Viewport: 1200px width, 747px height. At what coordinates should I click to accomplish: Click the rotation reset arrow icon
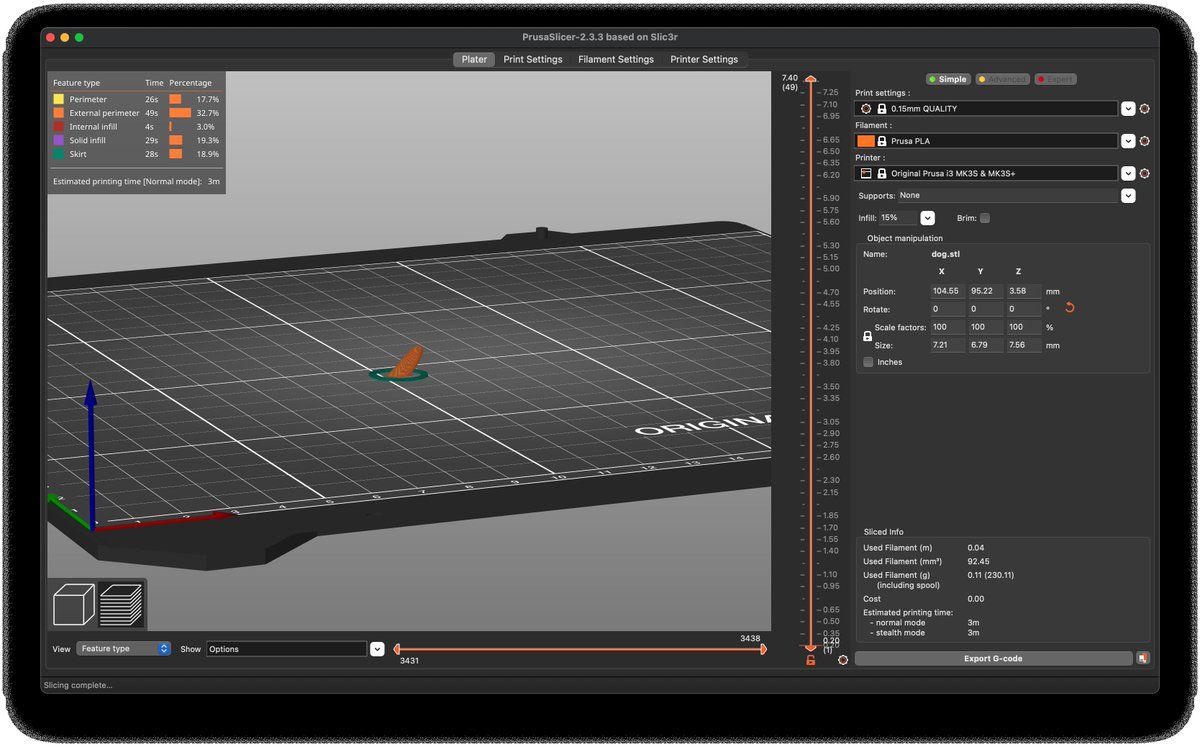tap(1069, 308)
